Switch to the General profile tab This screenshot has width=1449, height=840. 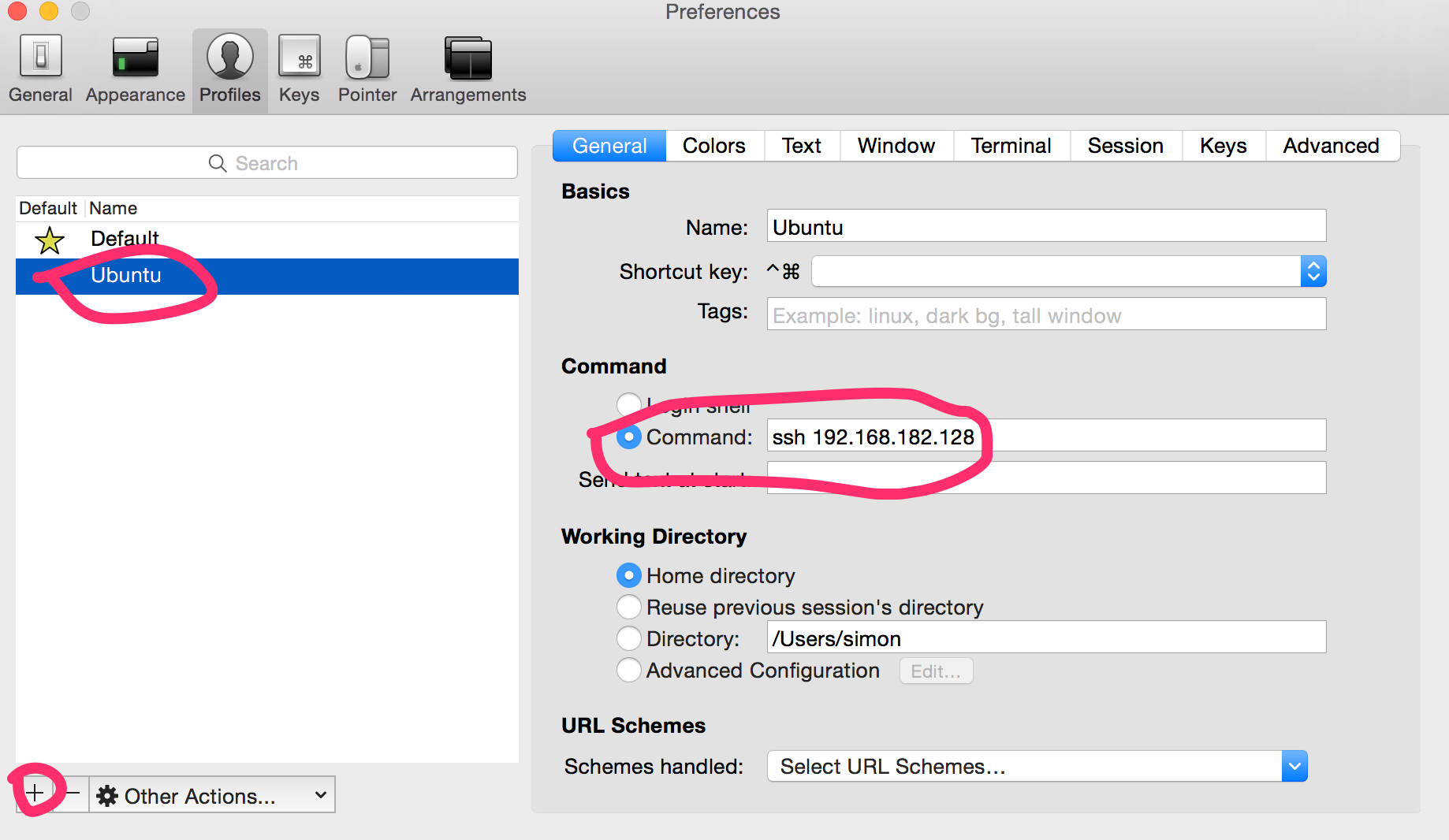[x=609, y=146]
